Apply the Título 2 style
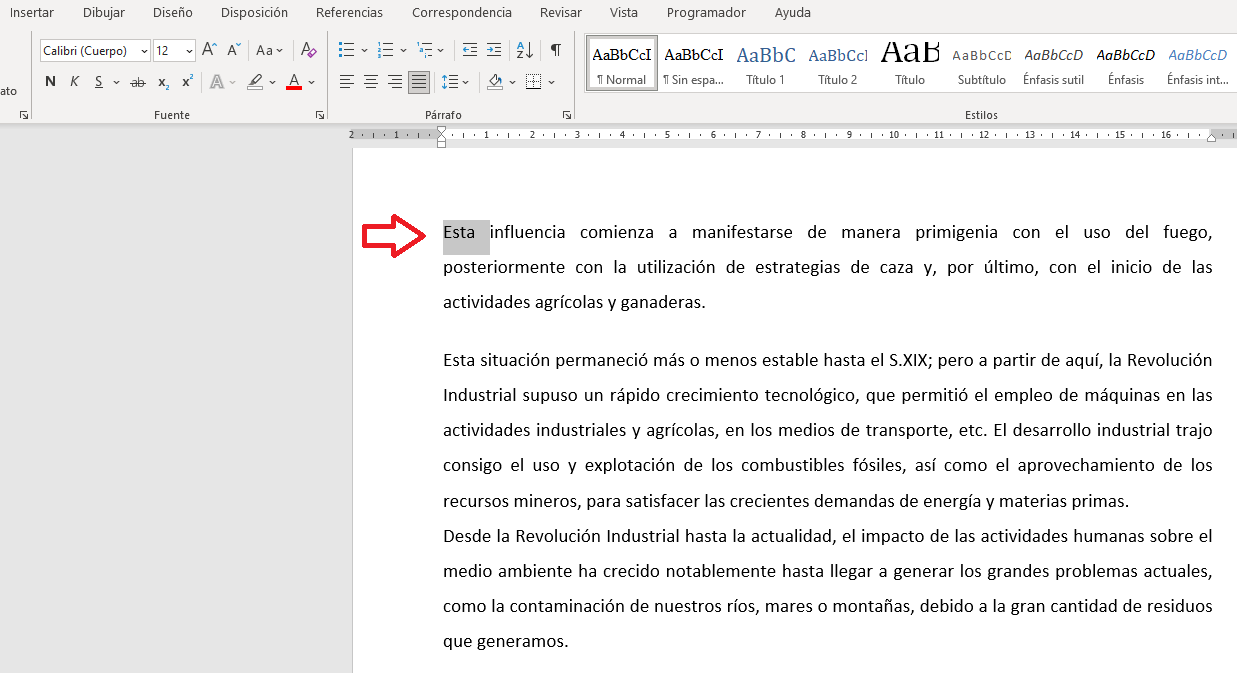The width and height of the screenshot is (1237, 673). (837, 65)
